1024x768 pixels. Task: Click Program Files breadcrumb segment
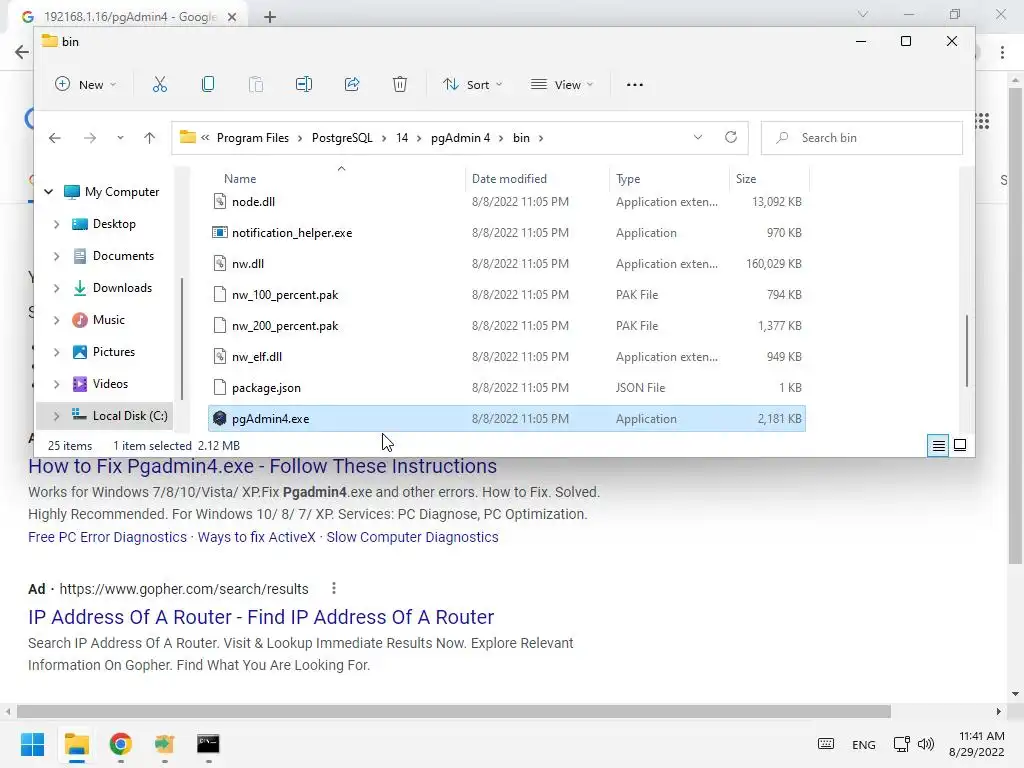[x=253, y=138]
